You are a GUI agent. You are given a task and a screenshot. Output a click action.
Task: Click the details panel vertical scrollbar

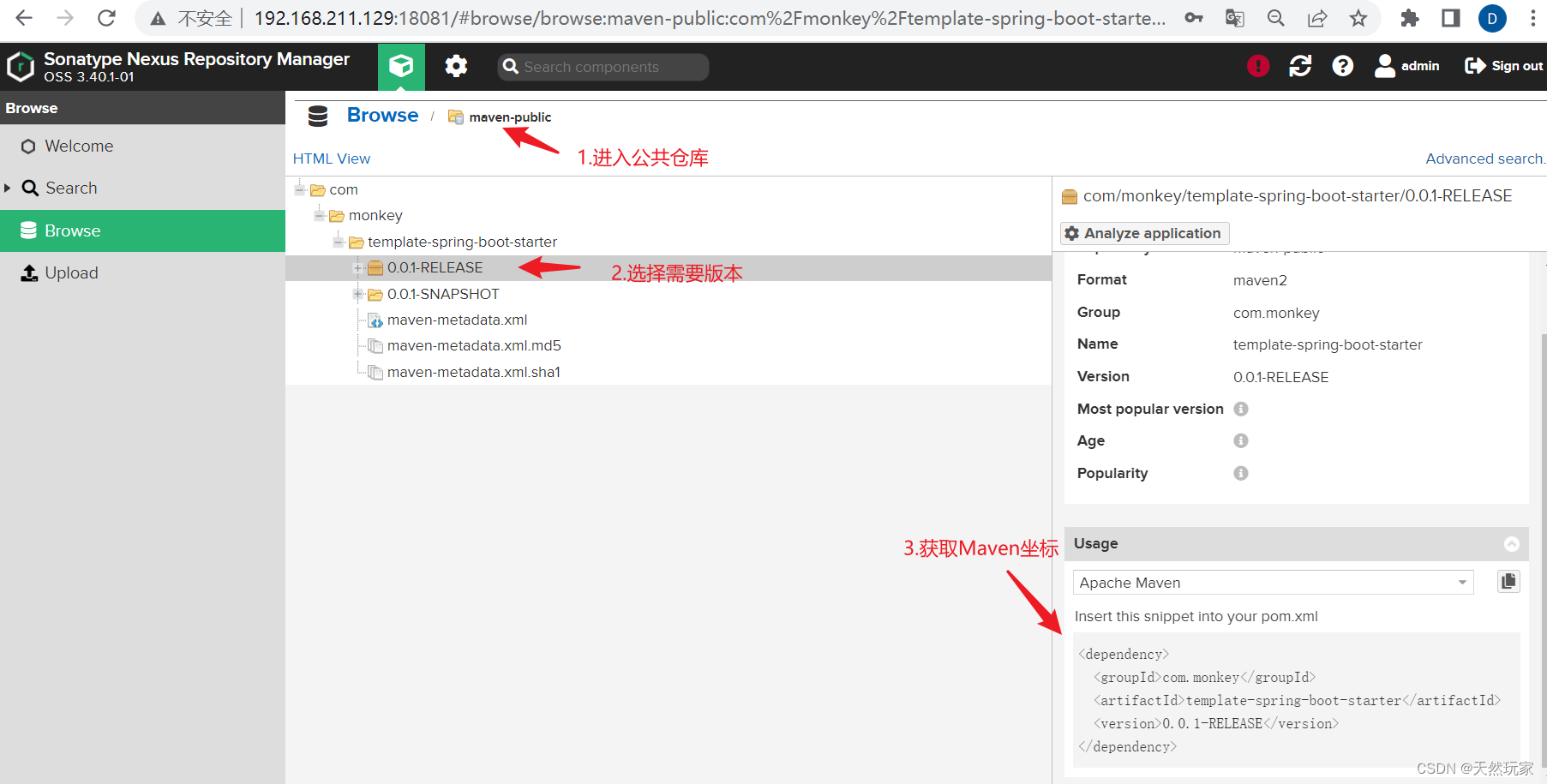[x=1543, y=548]
